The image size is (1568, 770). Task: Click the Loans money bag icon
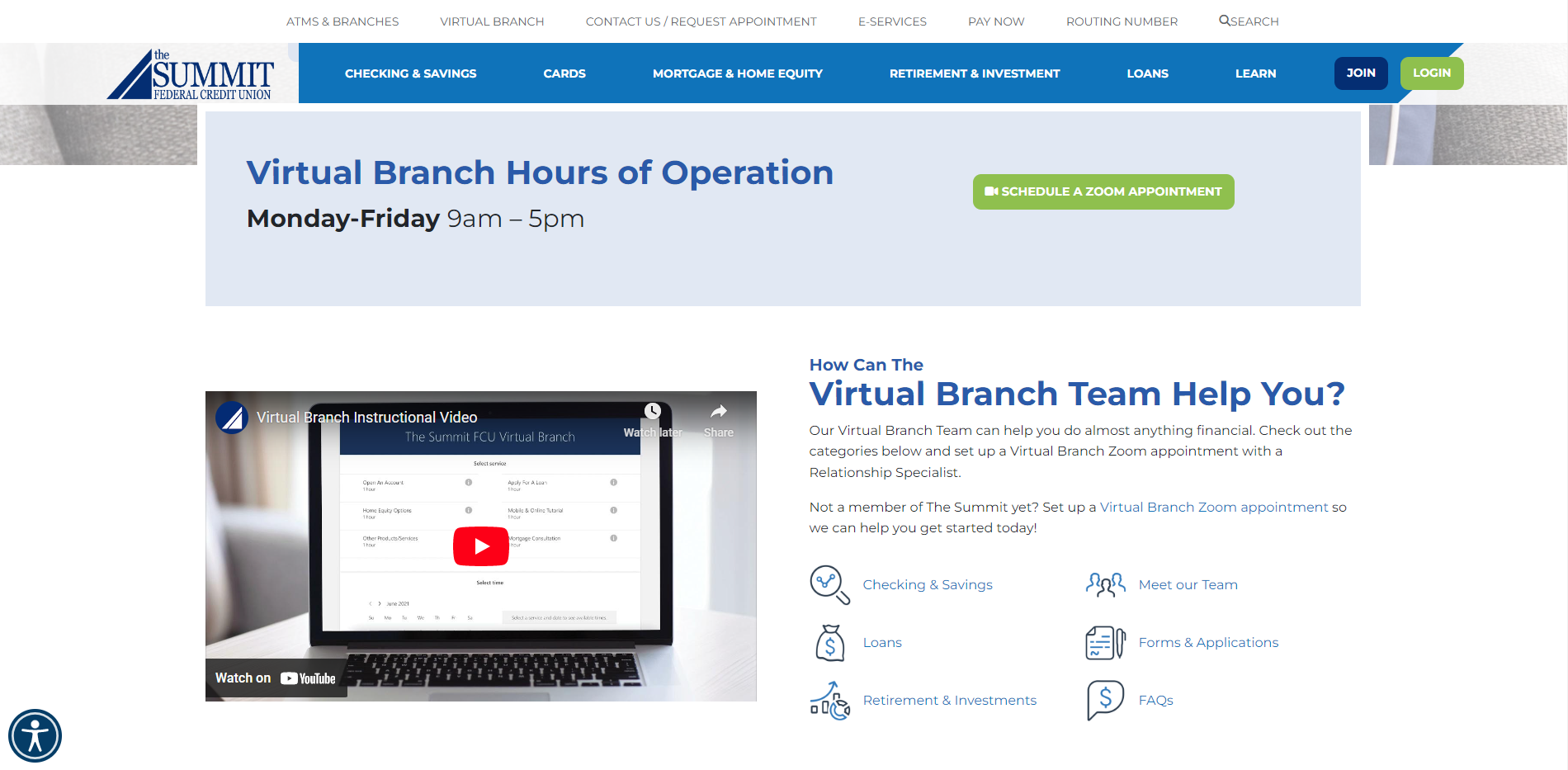point(829,643)
